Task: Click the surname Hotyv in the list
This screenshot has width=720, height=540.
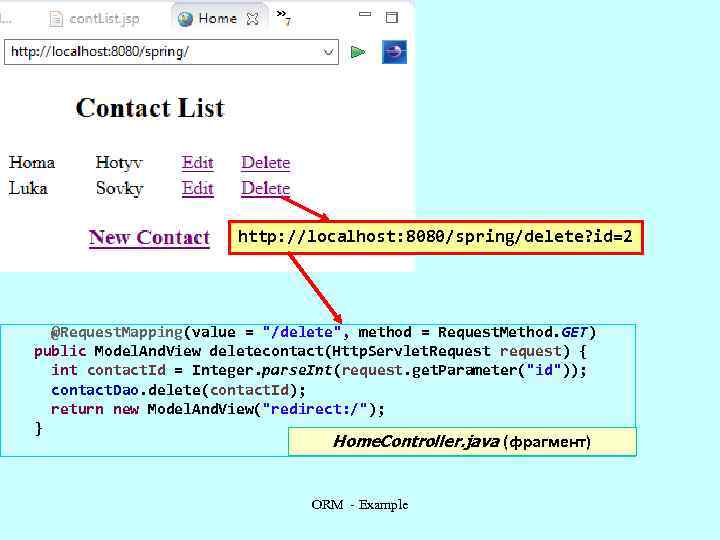Action: coord(119,163)
